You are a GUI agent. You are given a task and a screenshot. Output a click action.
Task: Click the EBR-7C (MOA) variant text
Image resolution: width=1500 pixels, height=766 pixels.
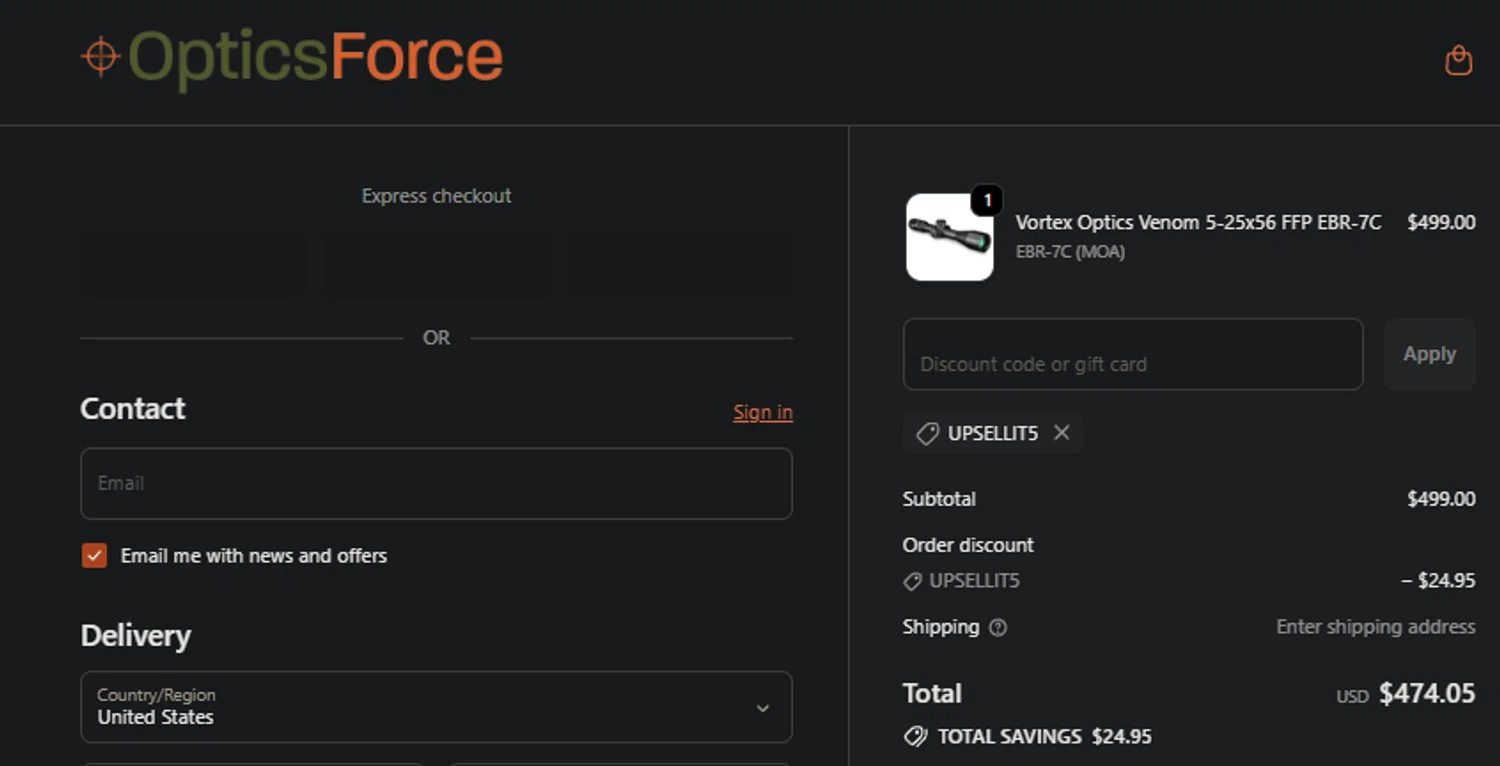1070,252
